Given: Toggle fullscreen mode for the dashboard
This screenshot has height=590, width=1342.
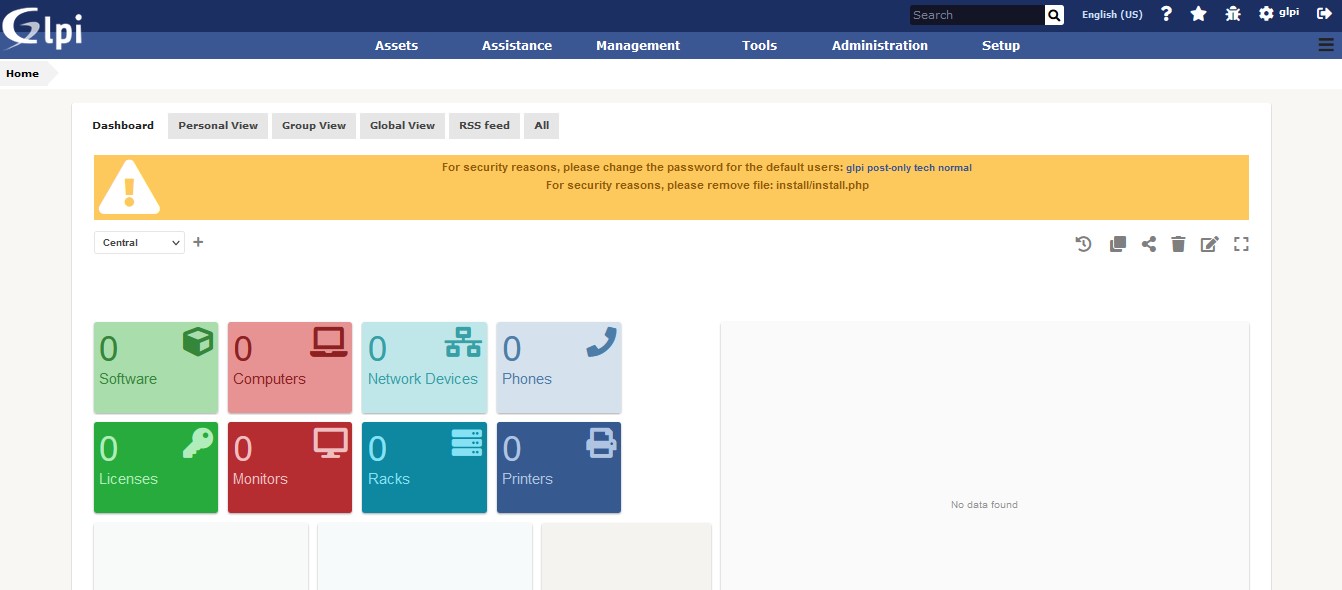Looking at the screenshot, I should [1241, 244].
